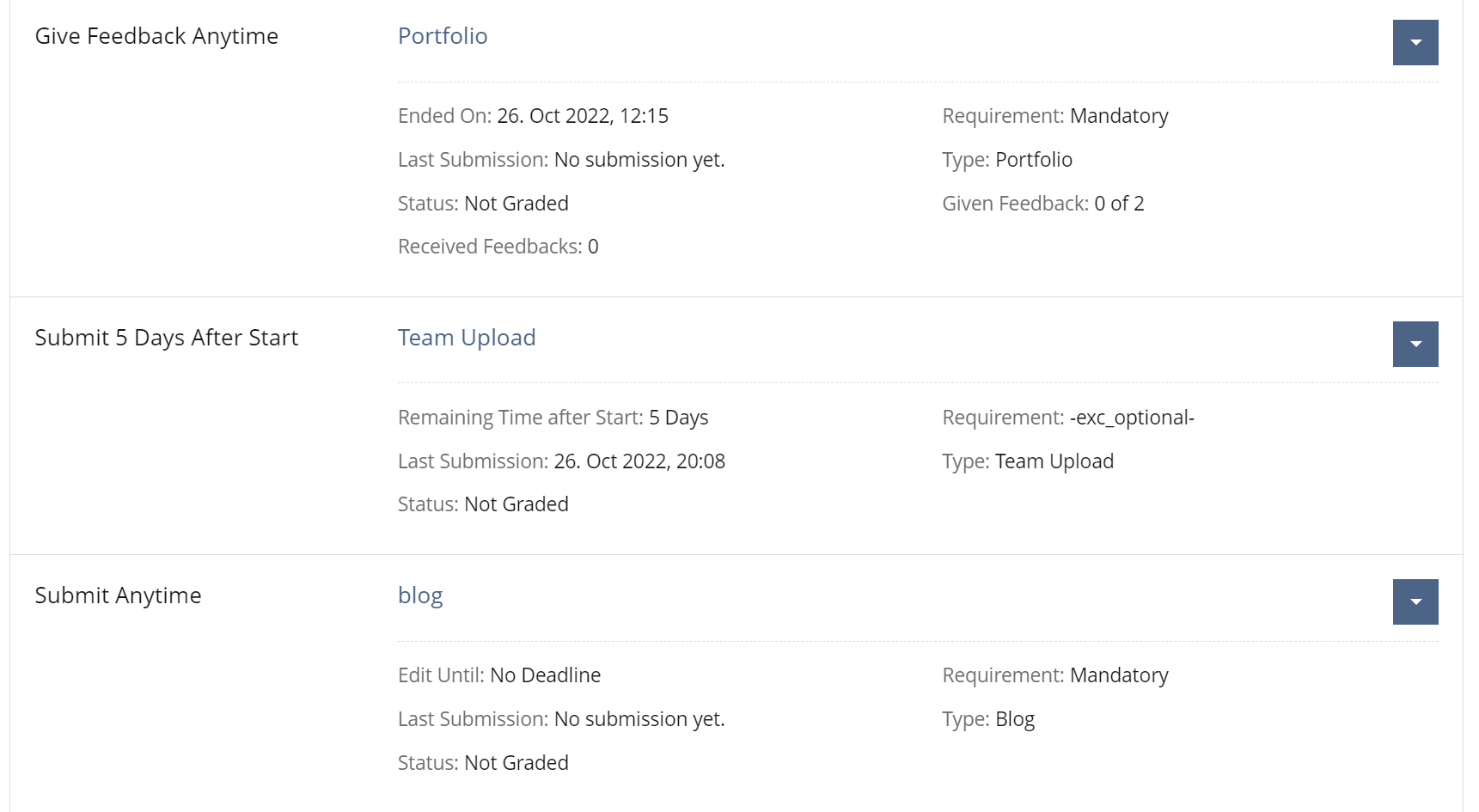Click the Give Feedback Anytime heading
1479x812 pixels.
pyautogui.click(x=156, y=36)
